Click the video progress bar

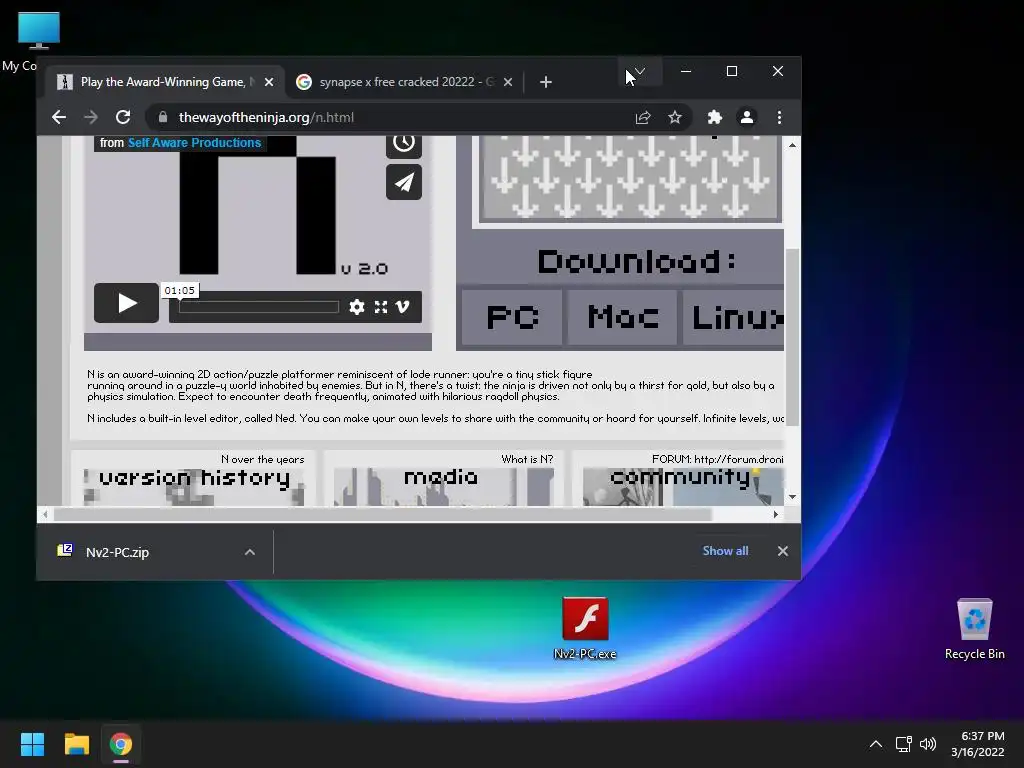(x=259, y=307)
